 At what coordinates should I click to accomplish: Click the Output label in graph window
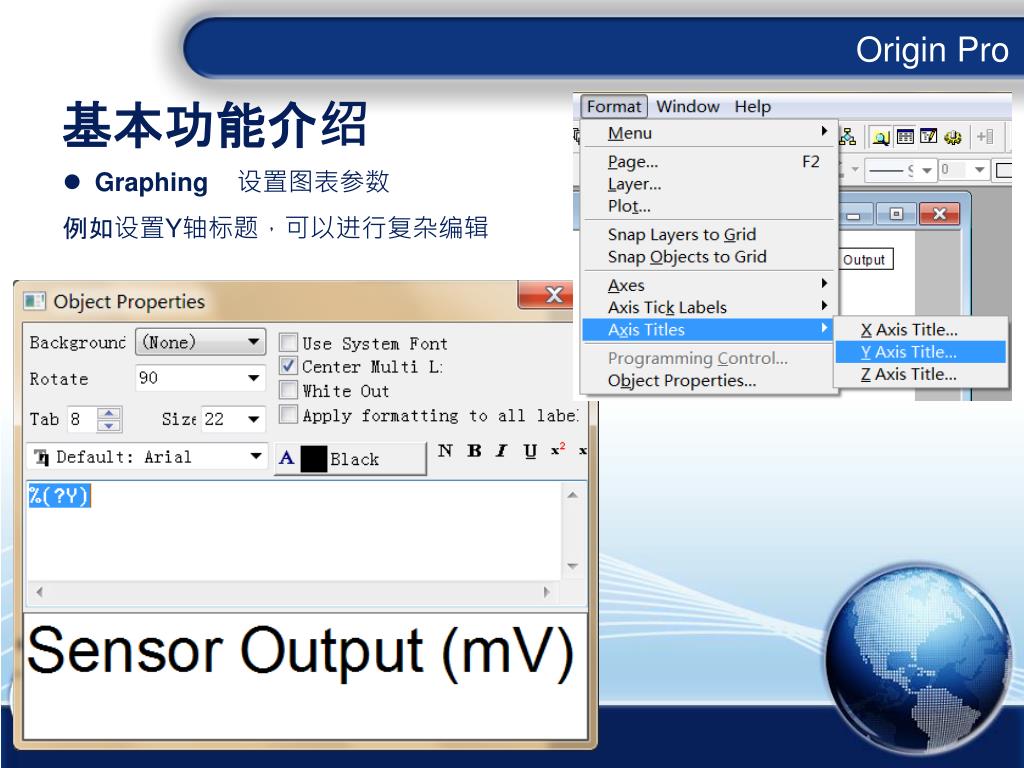point(863,259)
